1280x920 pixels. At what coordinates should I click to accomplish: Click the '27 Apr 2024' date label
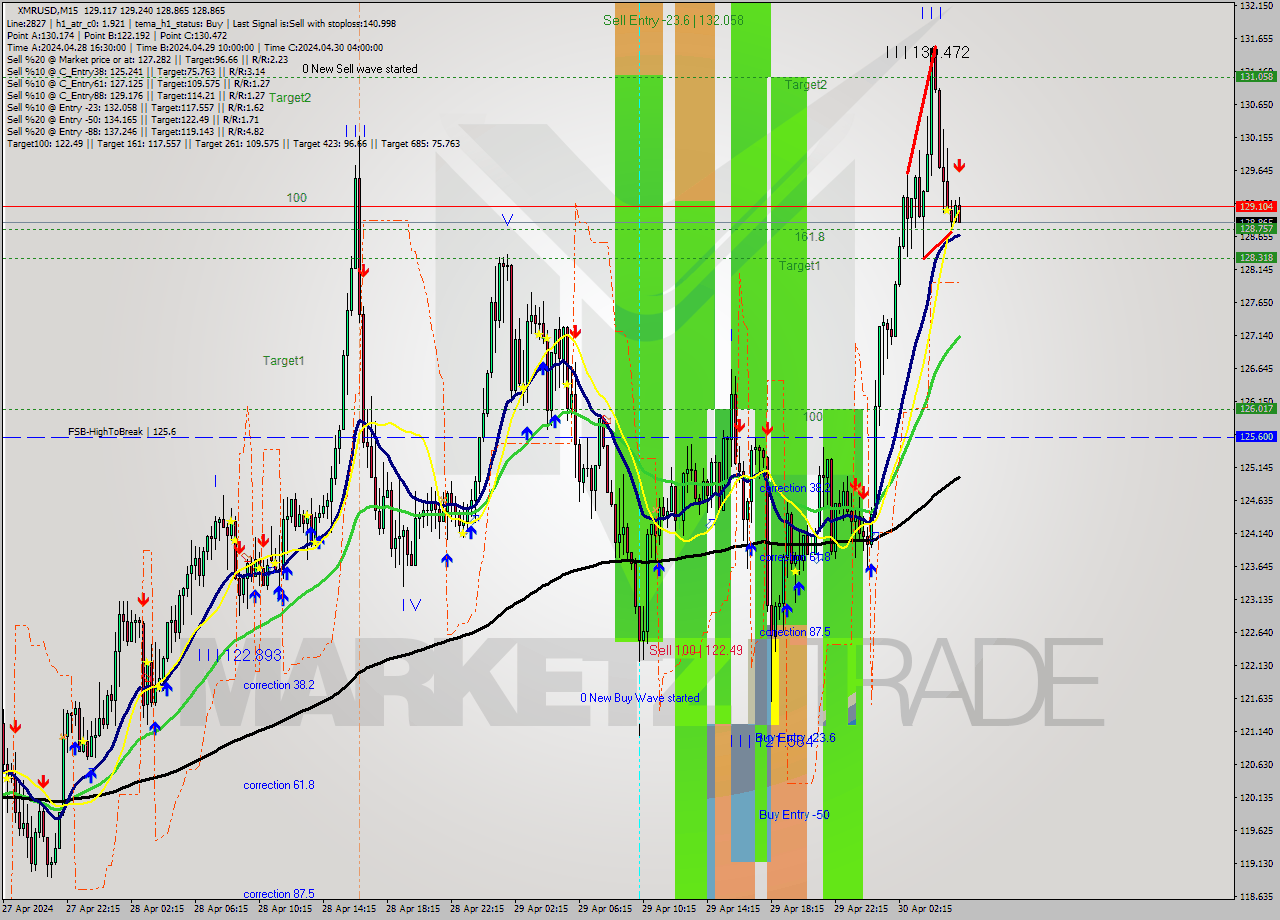pyautogui.click(x=27, y=910)
